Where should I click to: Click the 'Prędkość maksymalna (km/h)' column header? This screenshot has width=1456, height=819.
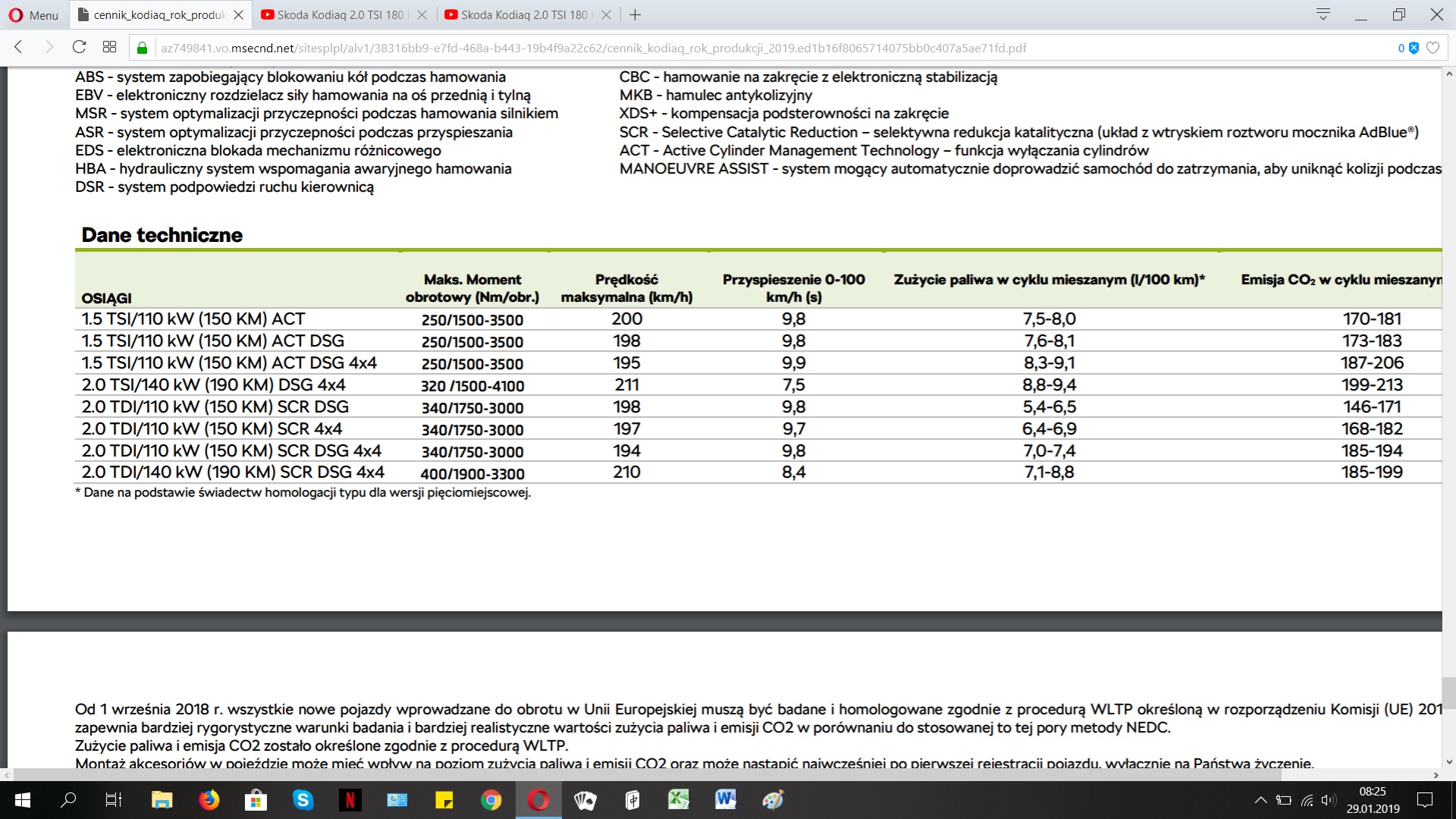626,288
